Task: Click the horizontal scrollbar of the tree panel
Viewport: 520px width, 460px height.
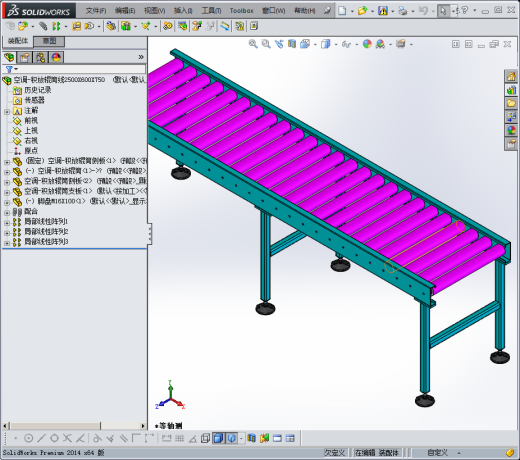Action: tap(74, 426)
